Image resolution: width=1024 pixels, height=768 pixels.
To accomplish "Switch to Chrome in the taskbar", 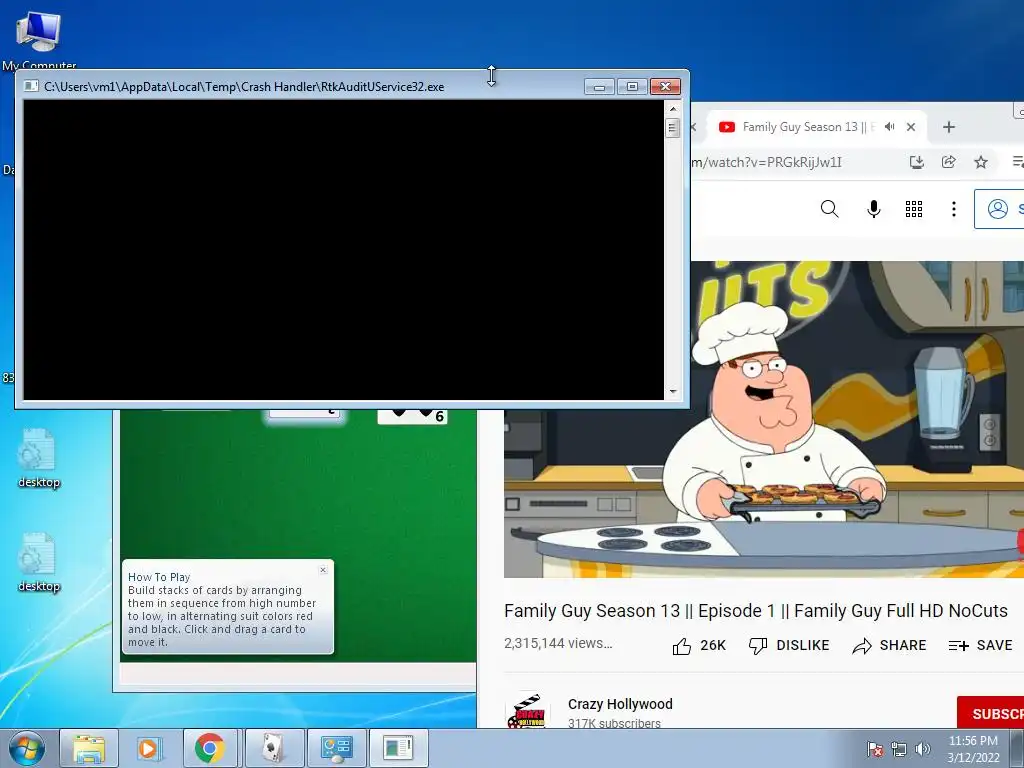I will pyautogui.click(x=210, y=748).
